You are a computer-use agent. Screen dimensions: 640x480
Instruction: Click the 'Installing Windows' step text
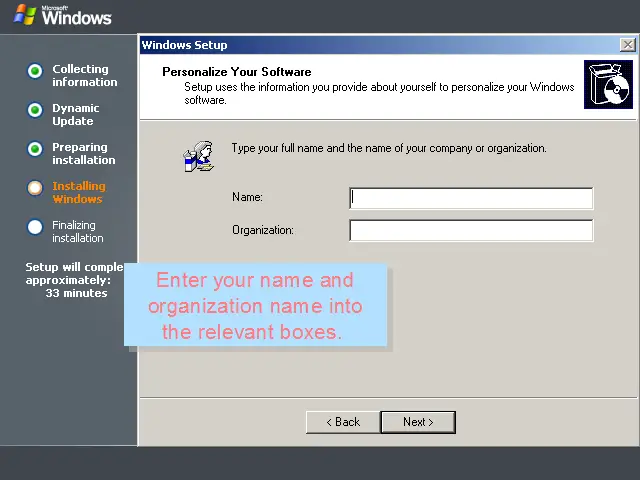[x=79, y=192]
